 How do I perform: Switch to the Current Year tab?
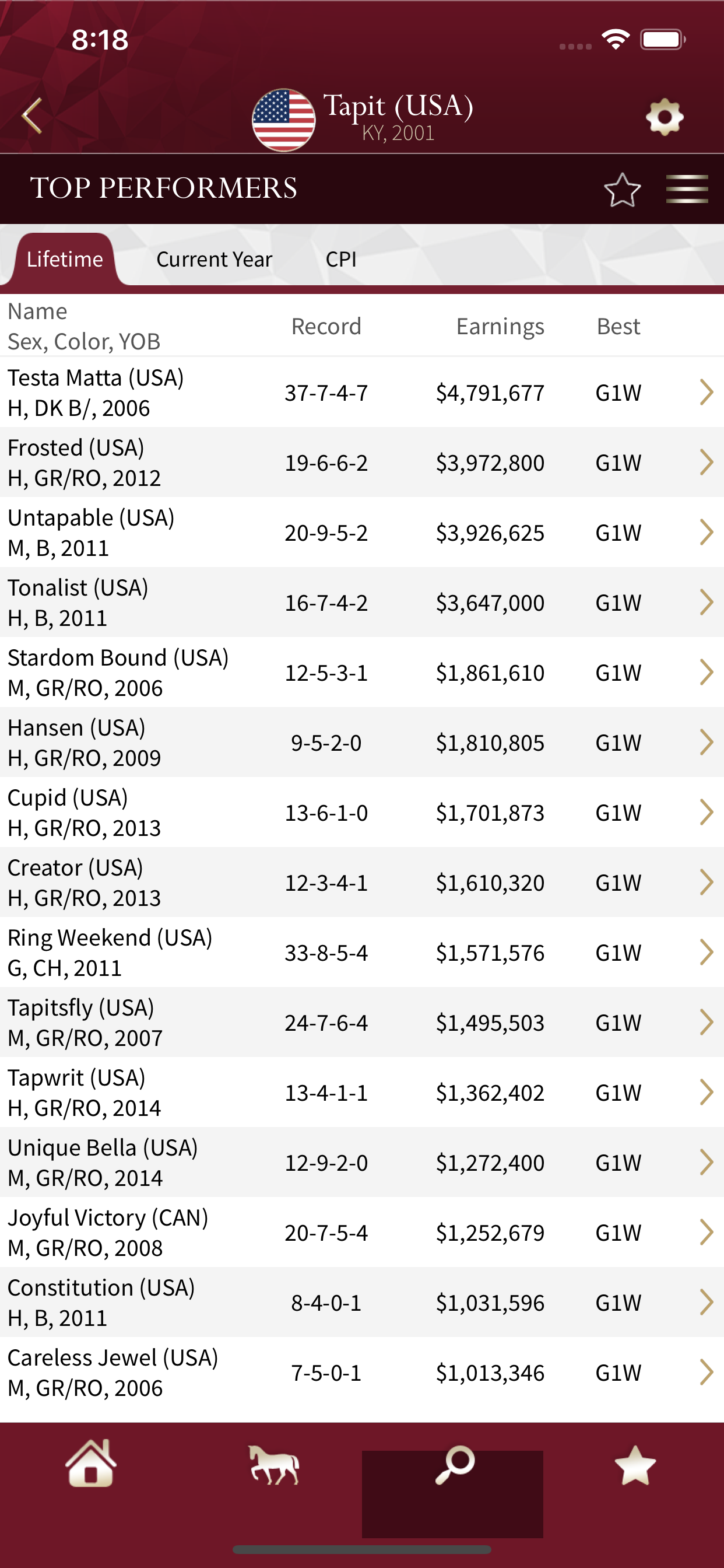pyautogui.click(x=214, y=260)
